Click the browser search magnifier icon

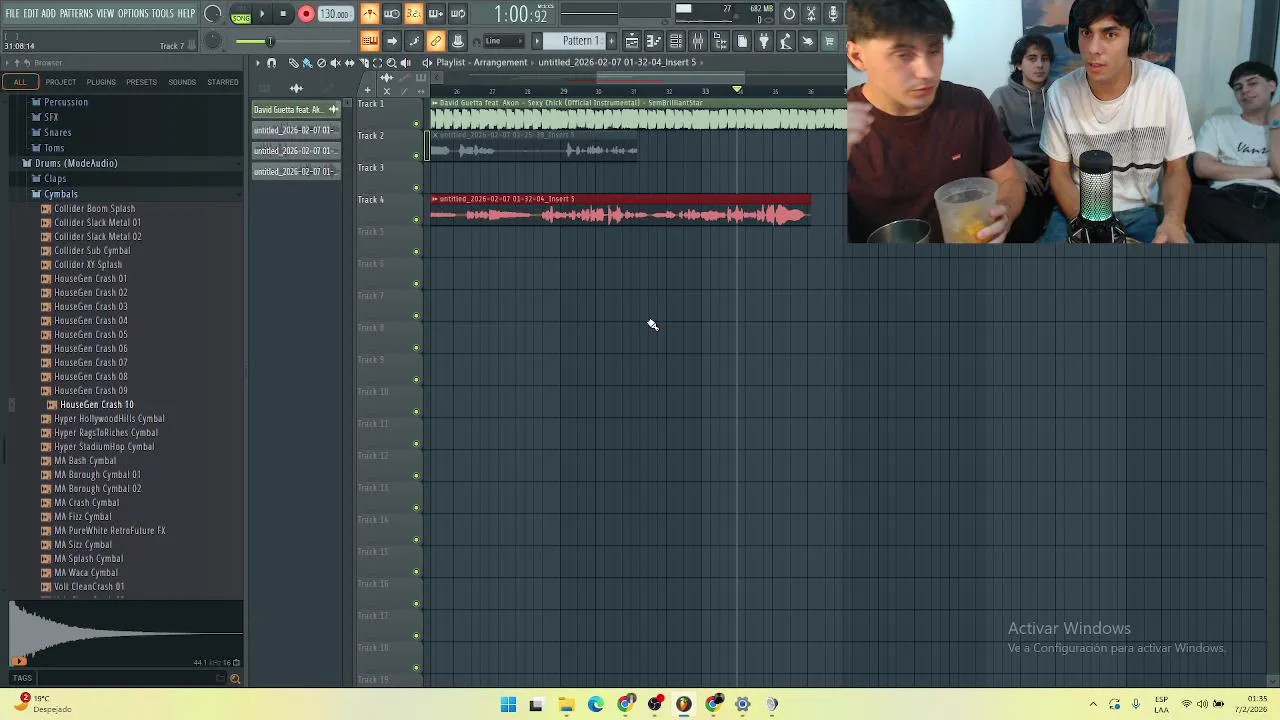click(235, 679)
